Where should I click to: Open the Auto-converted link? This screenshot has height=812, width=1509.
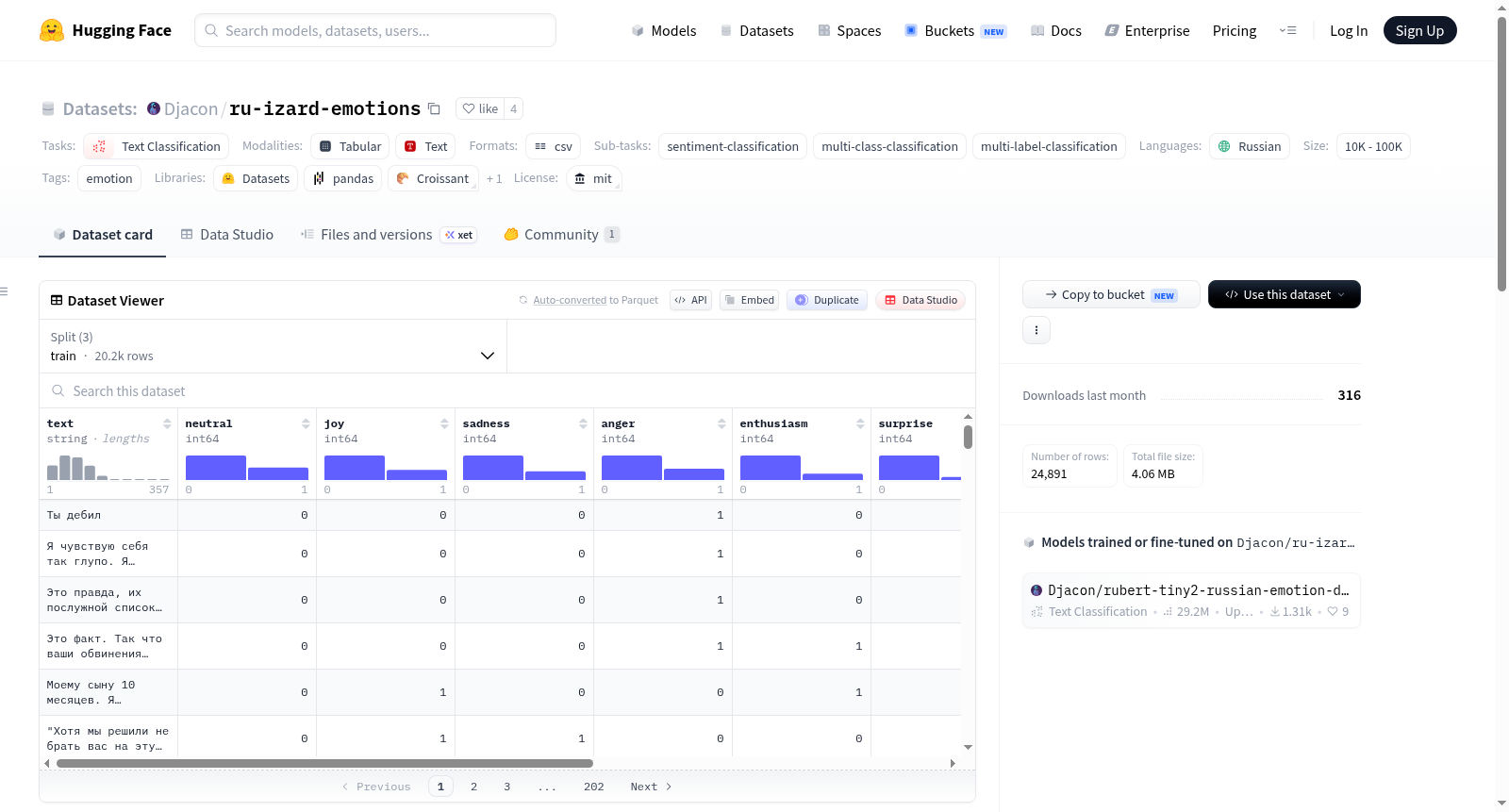[x=570, y=300]
